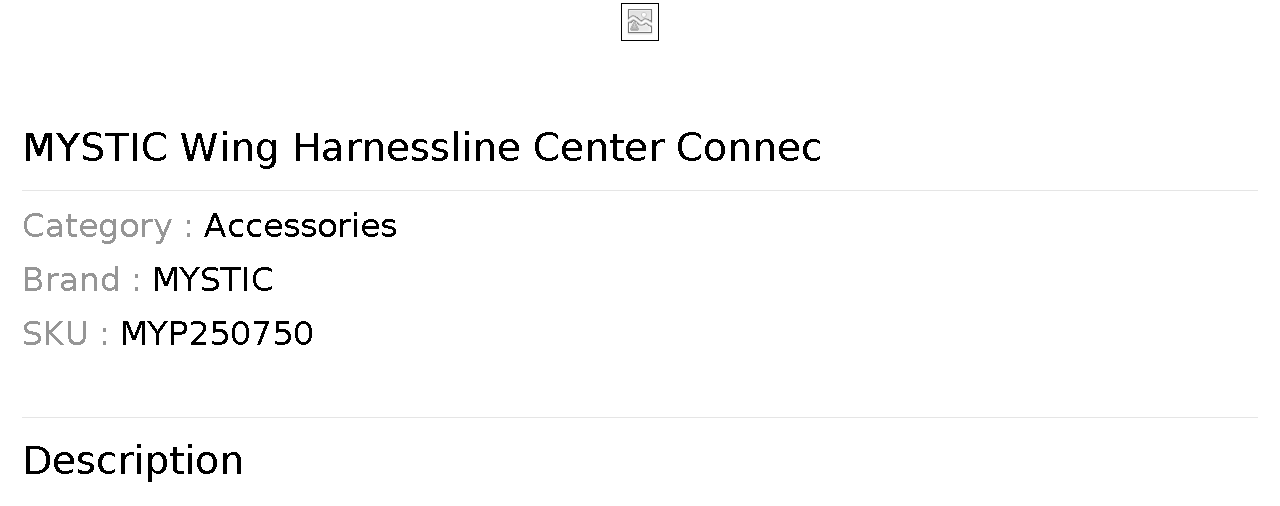Click the truncated word Connec in title
This screenshot has width=1280, height=506.
point(748,148)
